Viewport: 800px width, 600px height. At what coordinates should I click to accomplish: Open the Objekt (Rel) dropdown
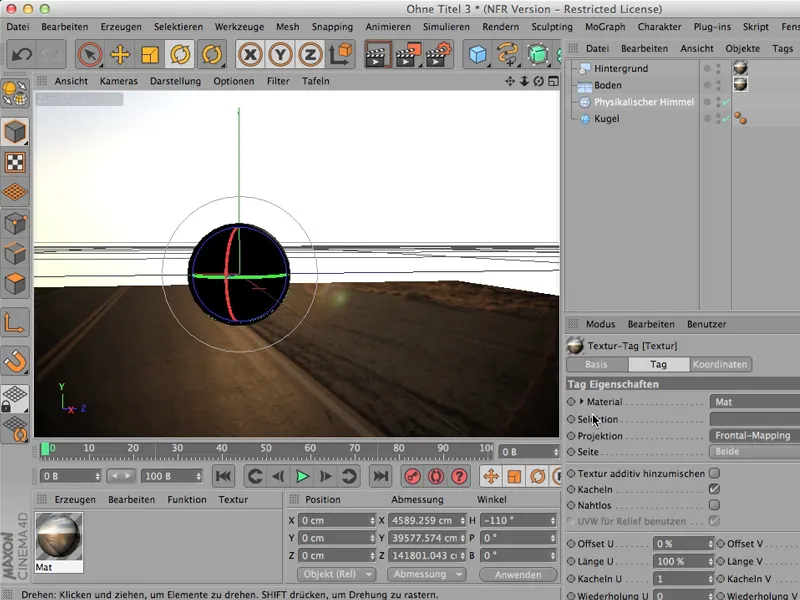point(336,574)
